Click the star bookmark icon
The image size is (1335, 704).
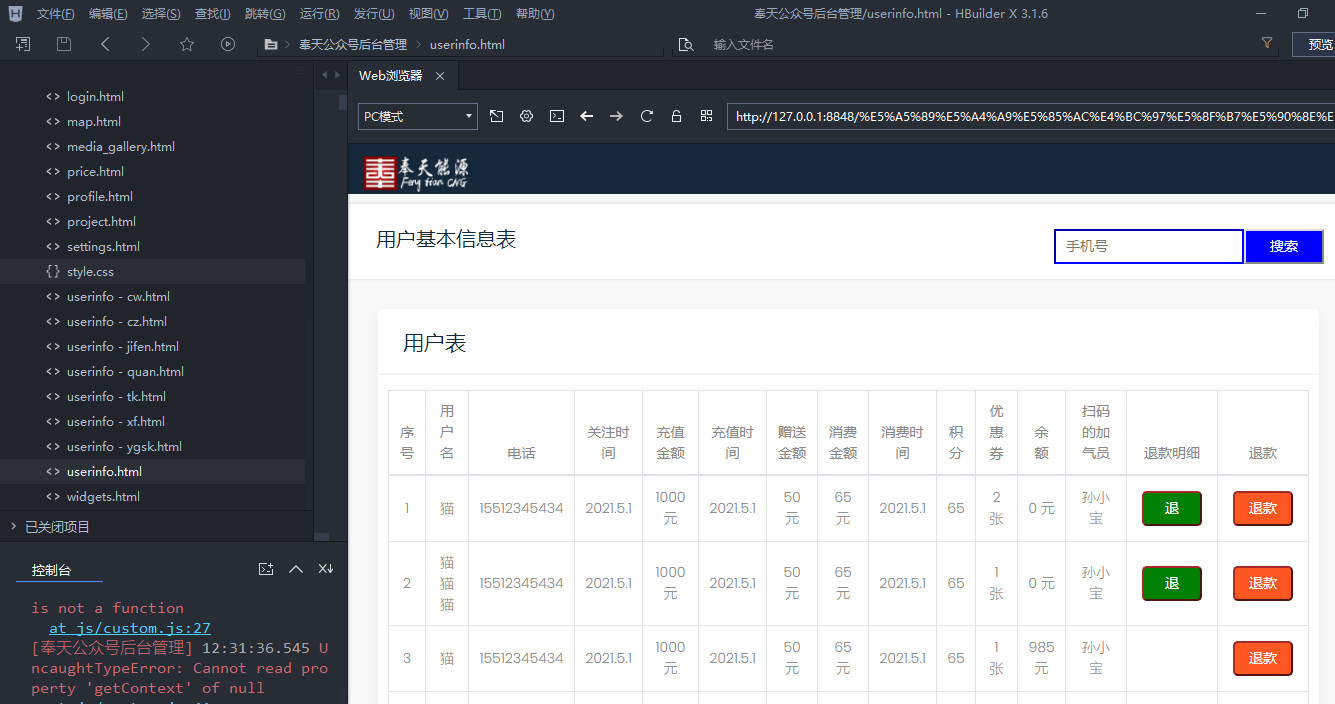pyautogui.click(x=186, y=44)
